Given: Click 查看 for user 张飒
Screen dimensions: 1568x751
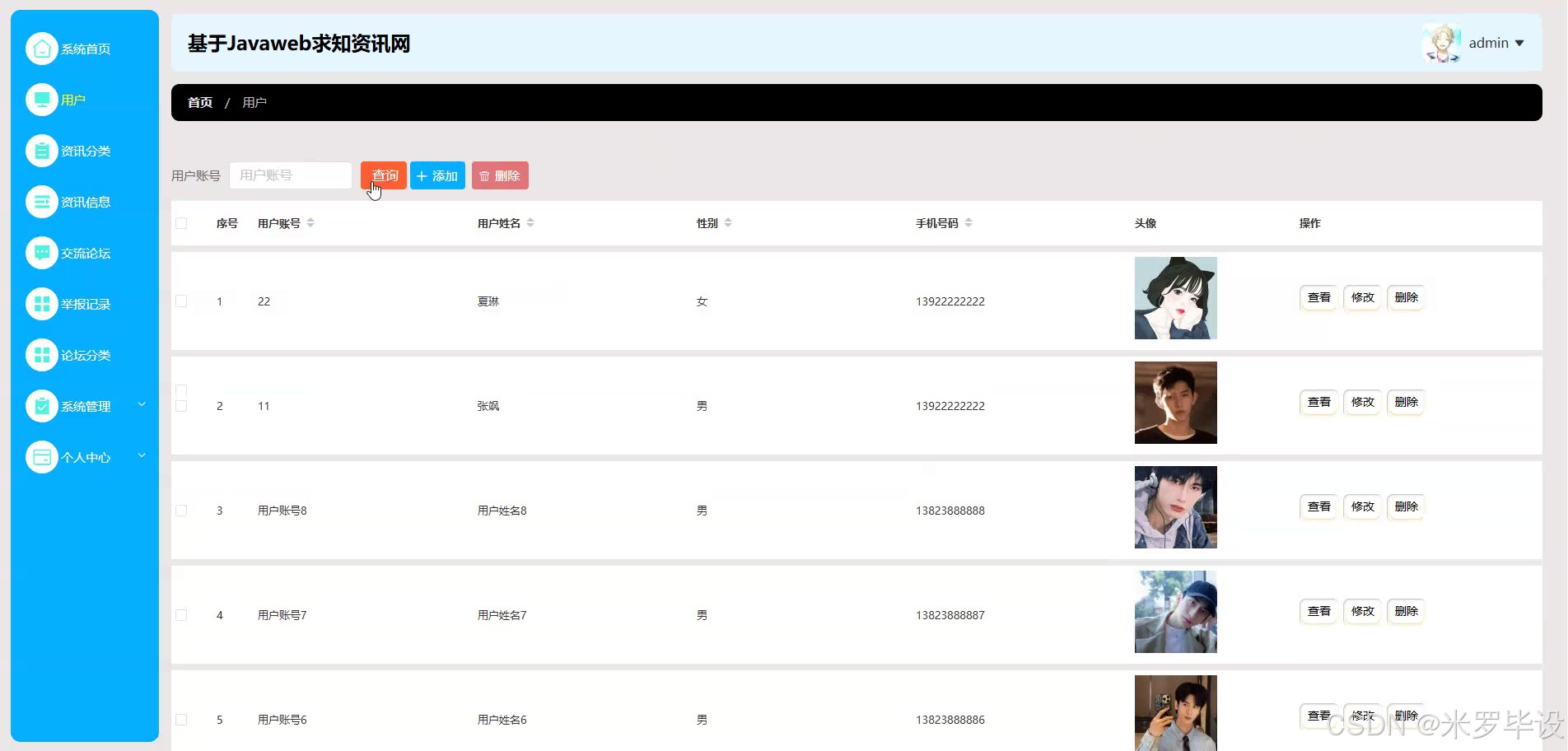Looking at the screenshot, I should 1319,402.
